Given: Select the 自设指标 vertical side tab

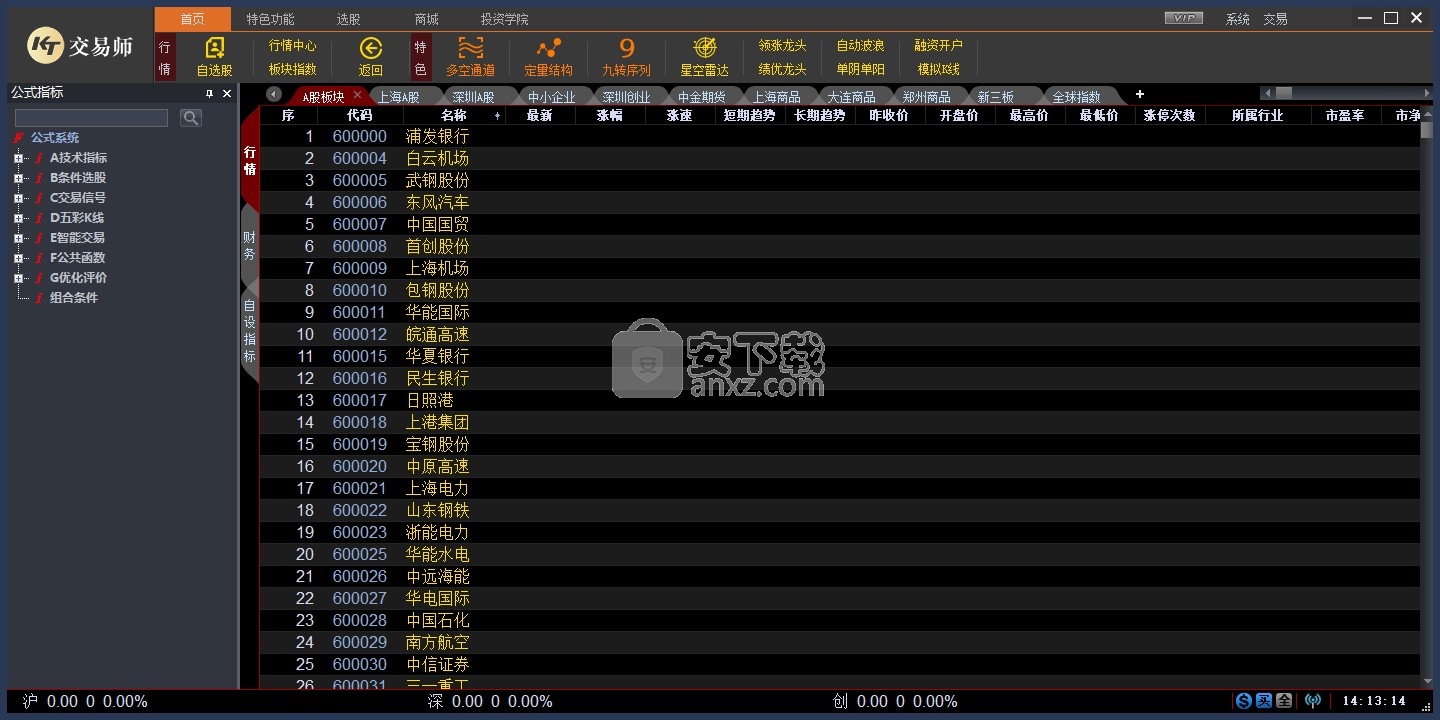Looking at the screenshot, I should (x=249, y=331).
